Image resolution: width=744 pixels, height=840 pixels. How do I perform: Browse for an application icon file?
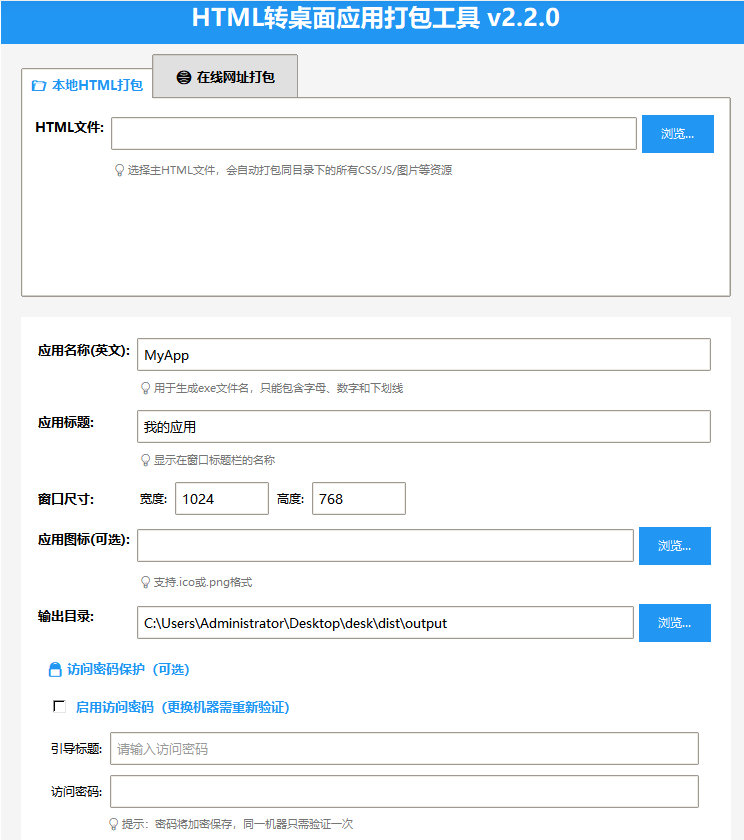coord(674,546)
